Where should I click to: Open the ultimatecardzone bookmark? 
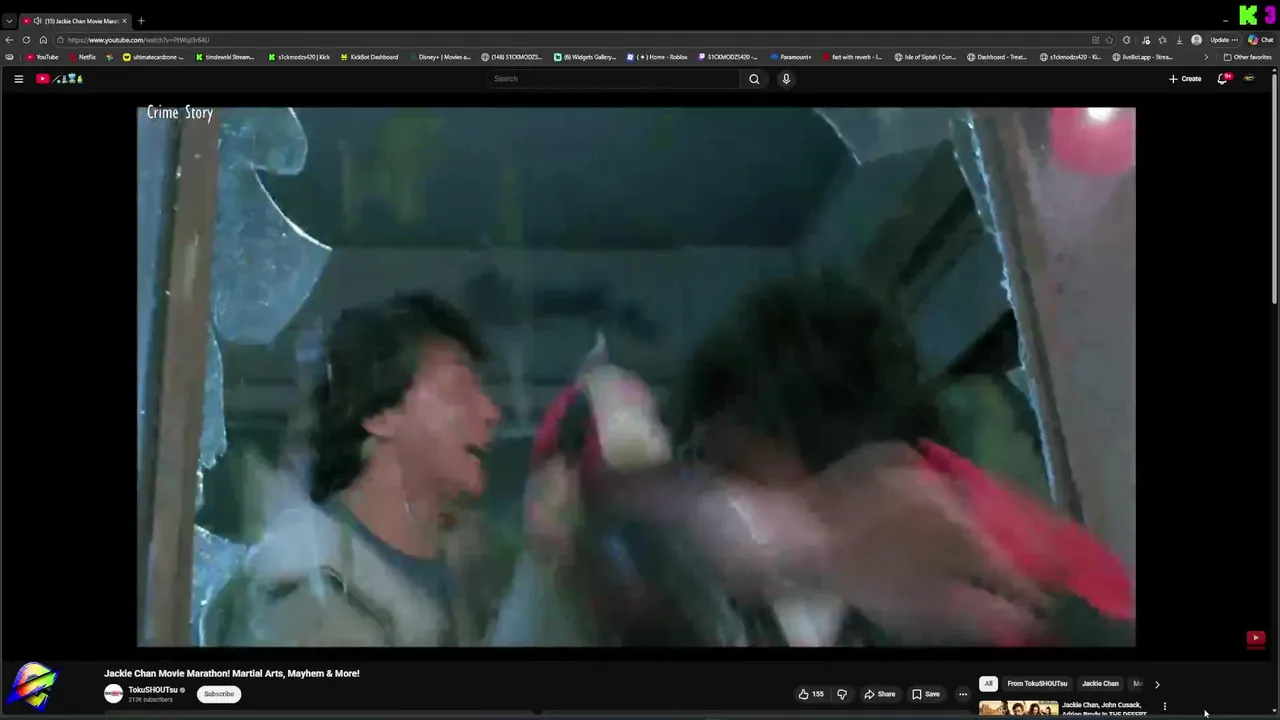[153, 57]
